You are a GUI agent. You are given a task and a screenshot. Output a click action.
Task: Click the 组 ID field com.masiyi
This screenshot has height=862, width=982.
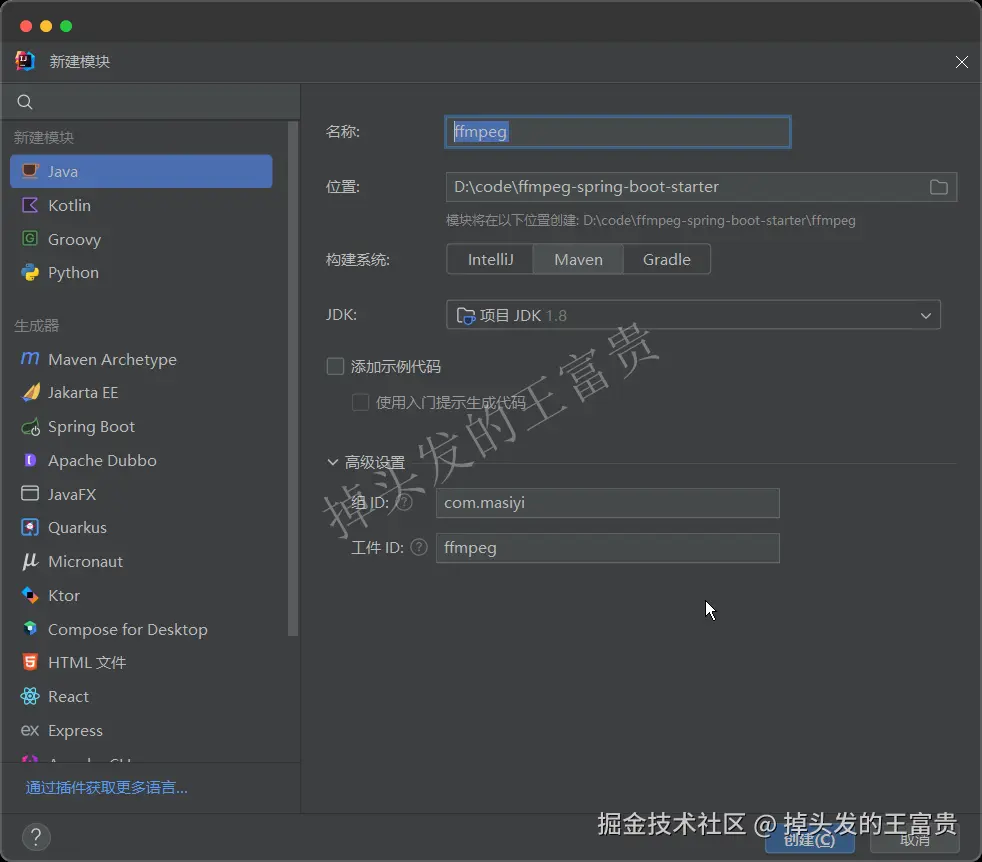[607, 503]
